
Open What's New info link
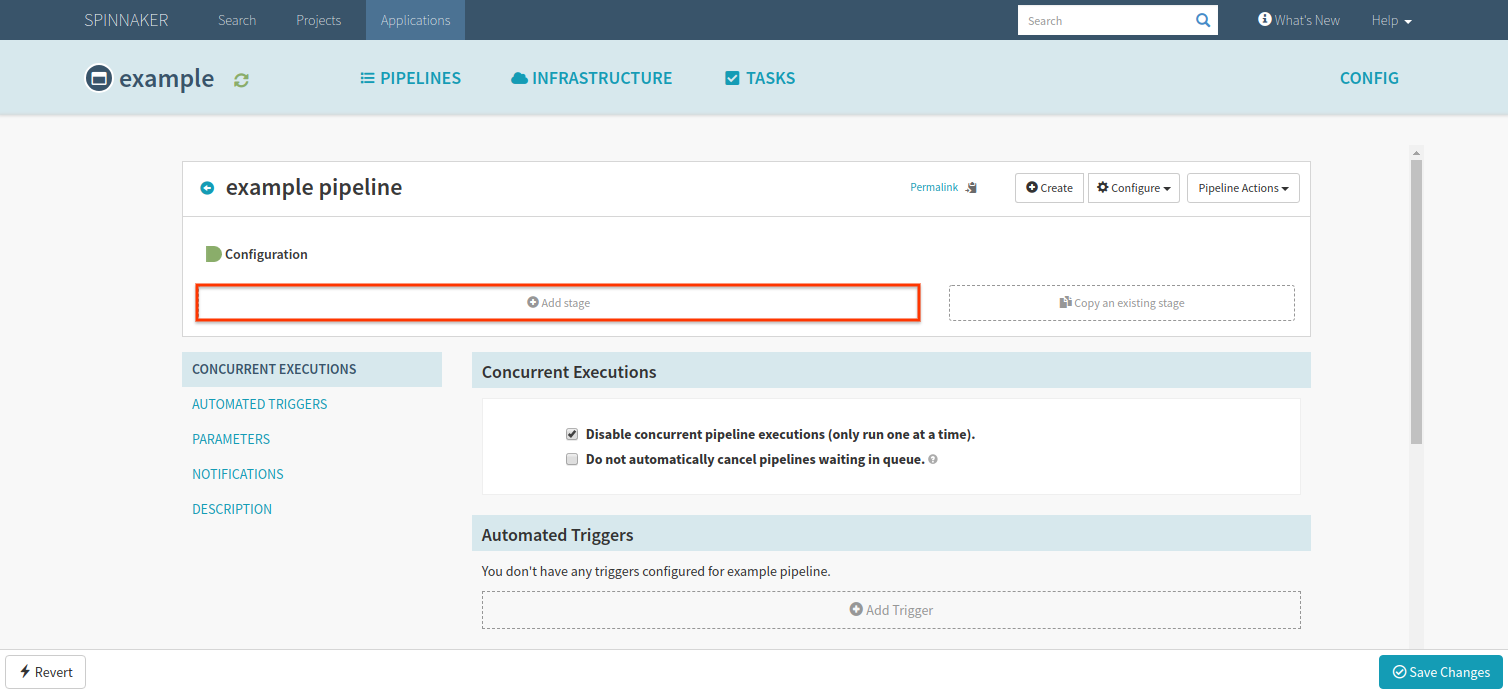1299,20
